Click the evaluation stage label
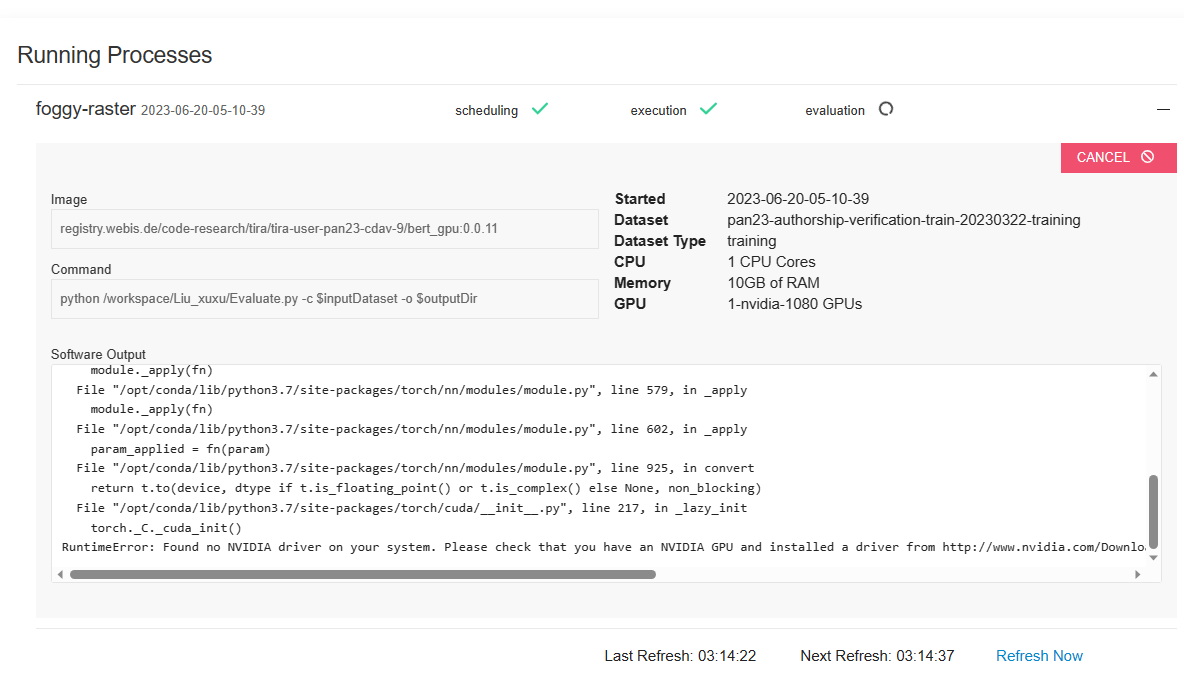1184x686 pixels. (x=834, y=110)
